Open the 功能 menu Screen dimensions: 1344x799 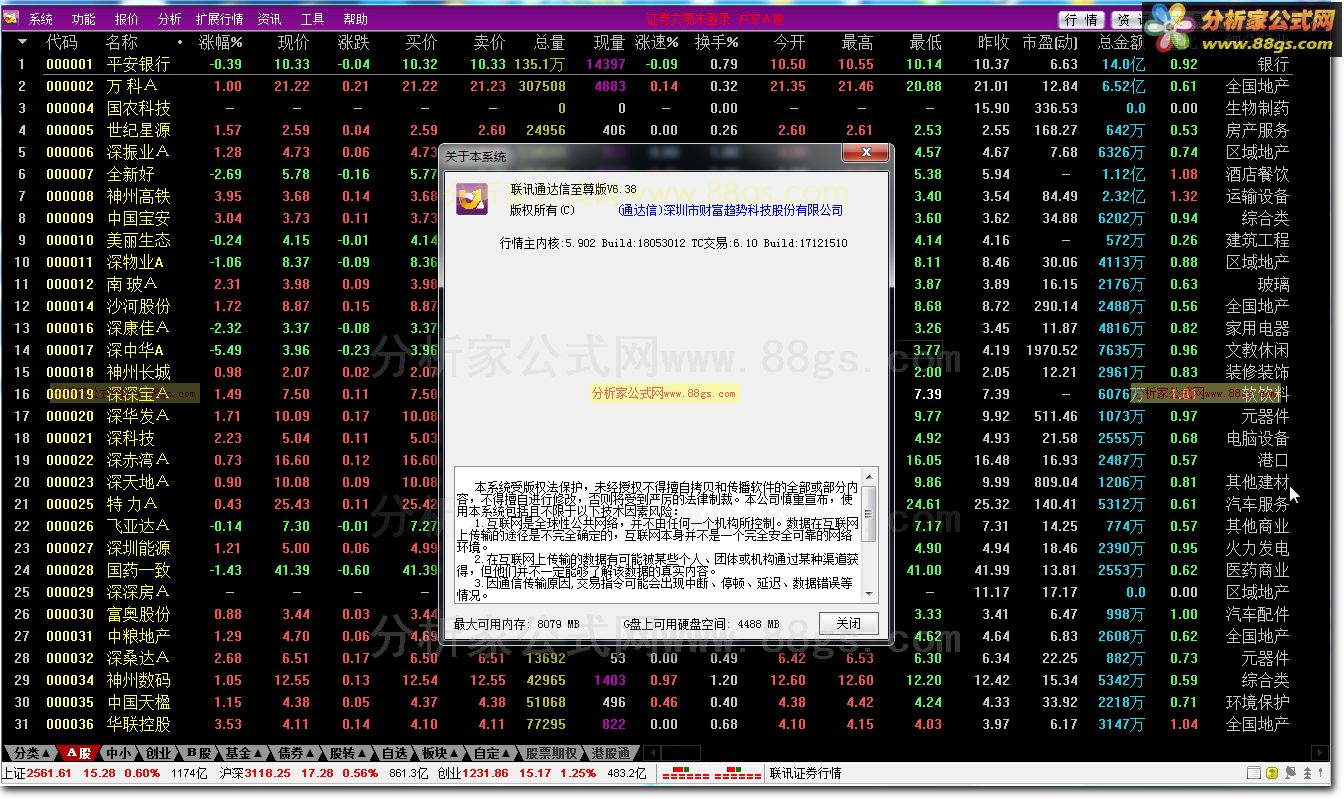pyautogui.click(x=84, y=19)
